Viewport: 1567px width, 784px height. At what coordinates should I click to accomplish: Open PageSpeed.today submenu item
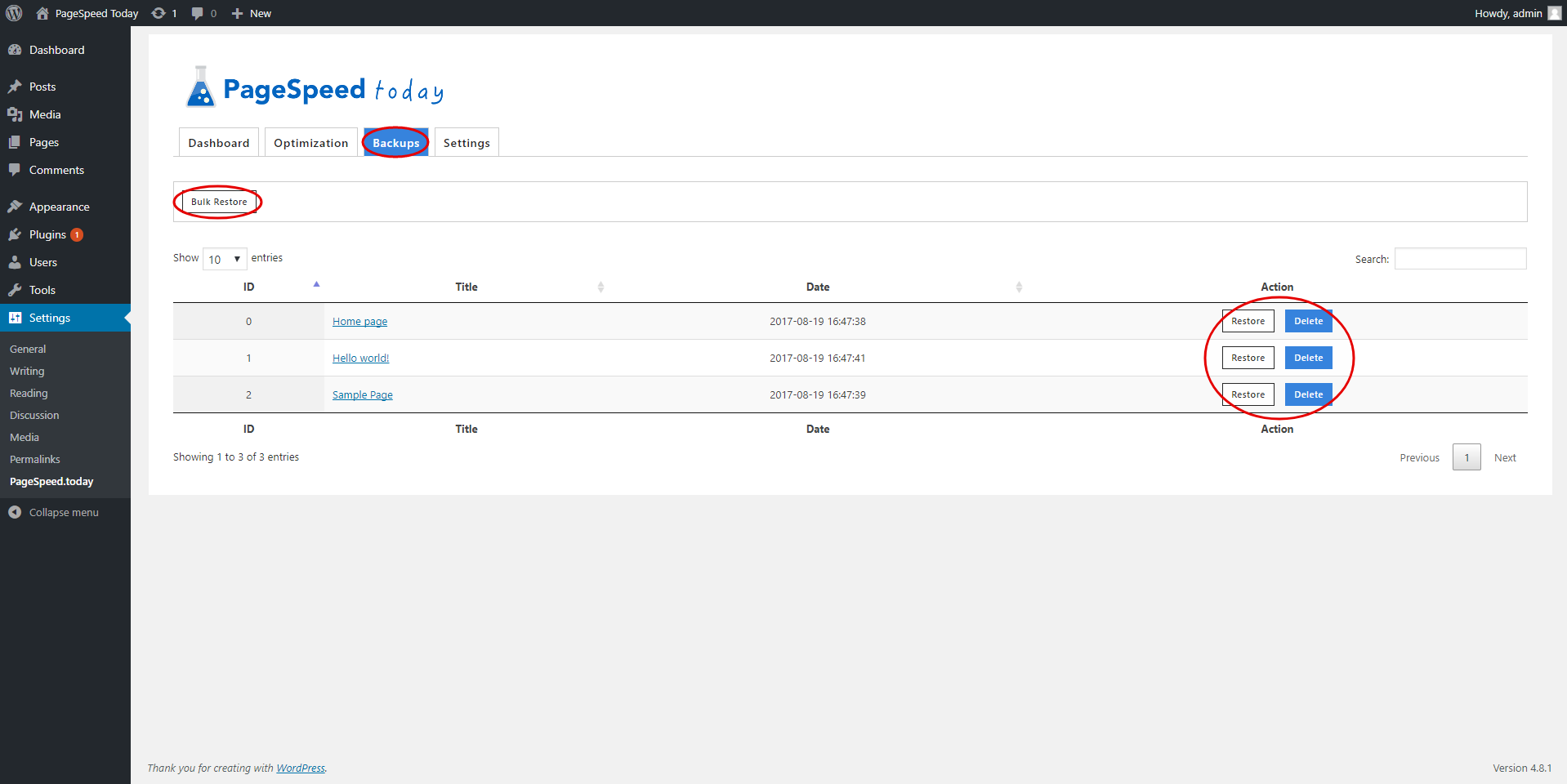click(x=51, y=481)
